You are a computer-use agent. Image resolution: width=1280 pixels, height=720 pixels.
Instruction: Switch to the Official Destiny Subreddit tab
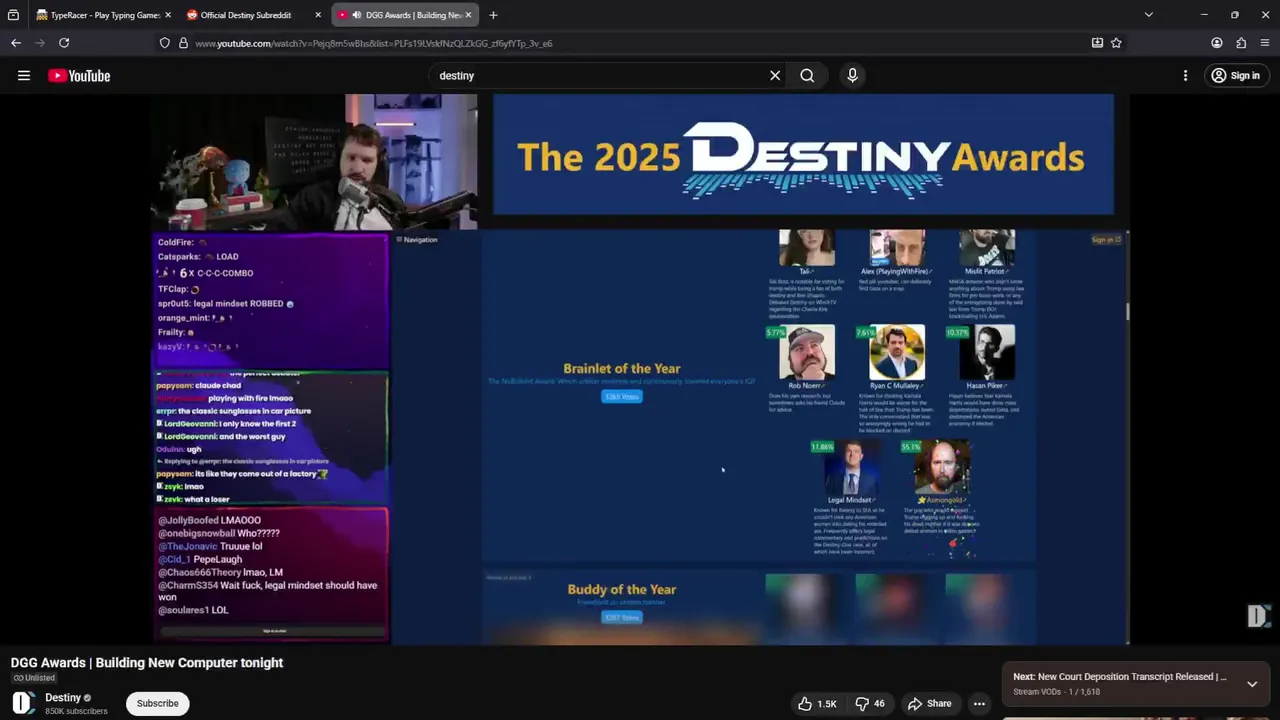(x=245, y=15)
